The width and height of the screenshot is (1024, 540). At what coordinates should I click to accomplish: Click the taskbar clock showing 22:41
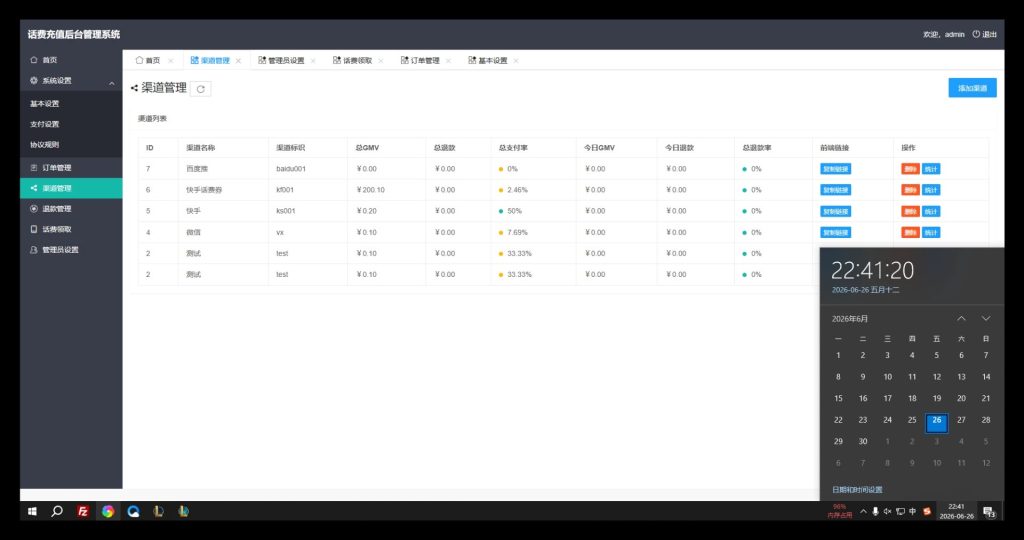click(x=956, y=511)
